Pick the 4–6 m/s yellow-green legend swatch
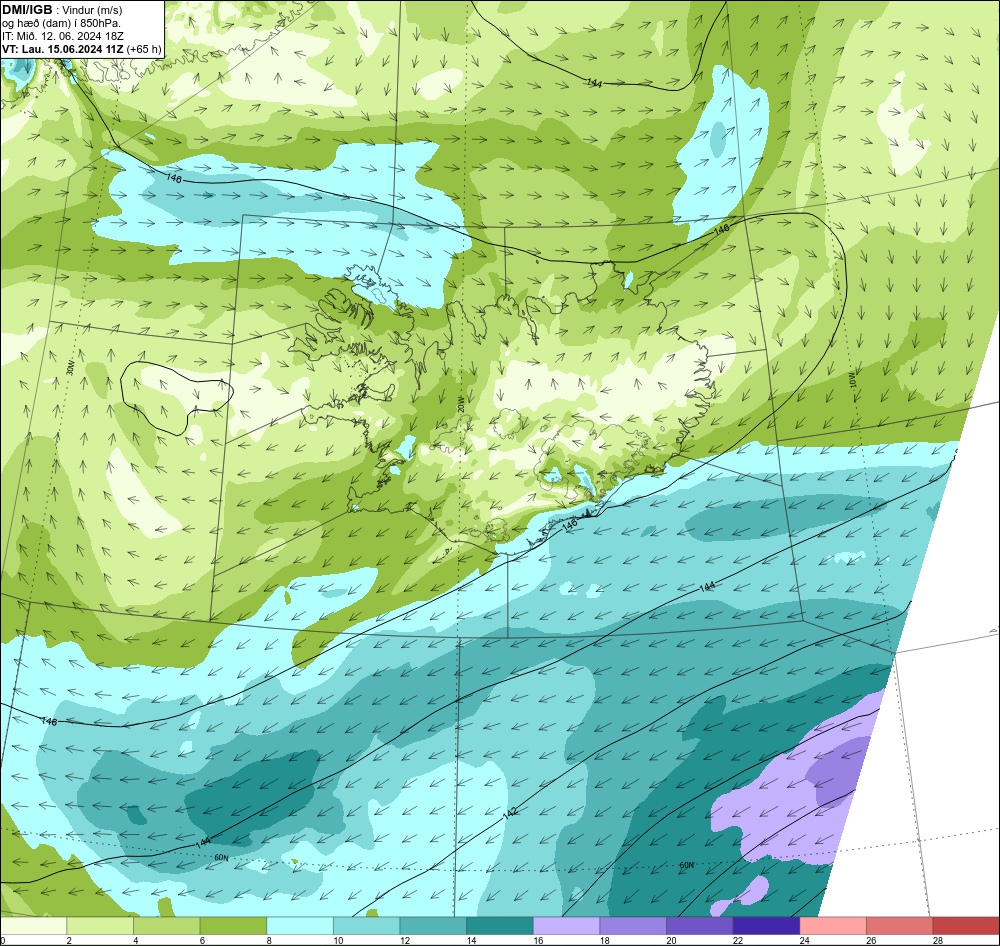Image resolution: width=1000 pixels, height=946 pixels. coord(166,926)
